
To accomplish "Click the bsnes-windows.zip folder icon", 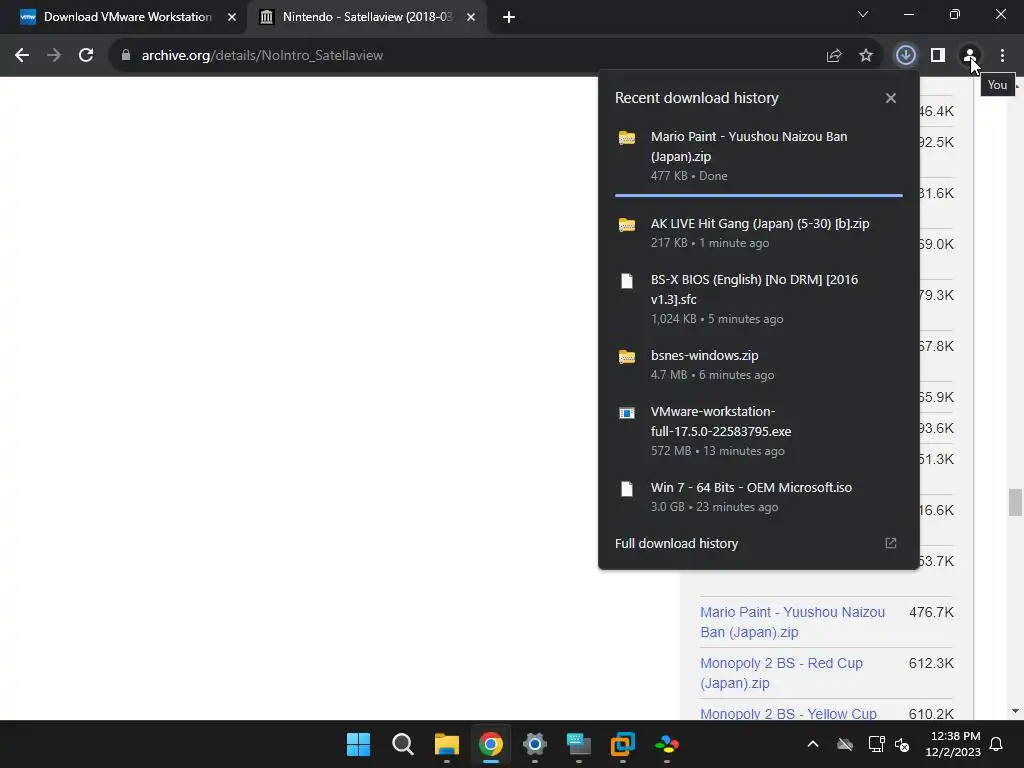I will tap(627, 357).
